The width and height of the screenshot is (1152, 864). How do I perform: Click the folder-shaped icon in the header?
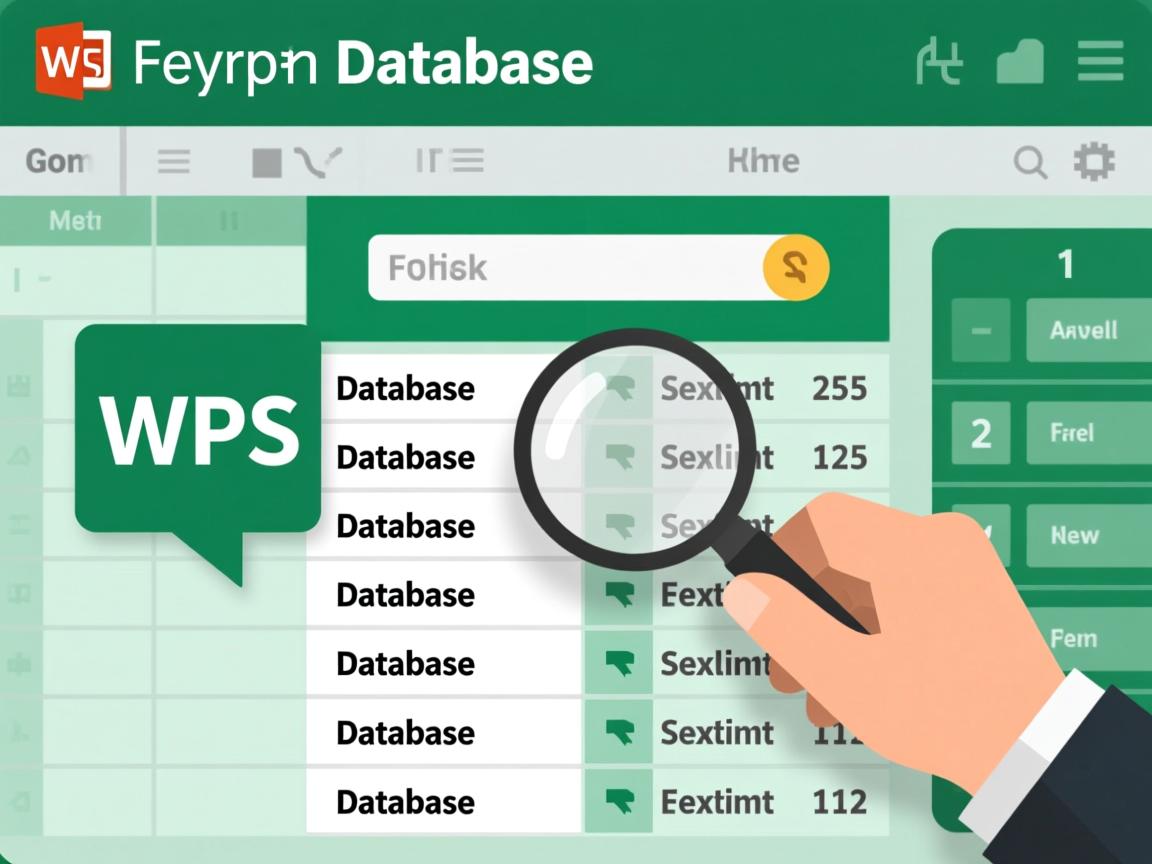pos(1020,63)
